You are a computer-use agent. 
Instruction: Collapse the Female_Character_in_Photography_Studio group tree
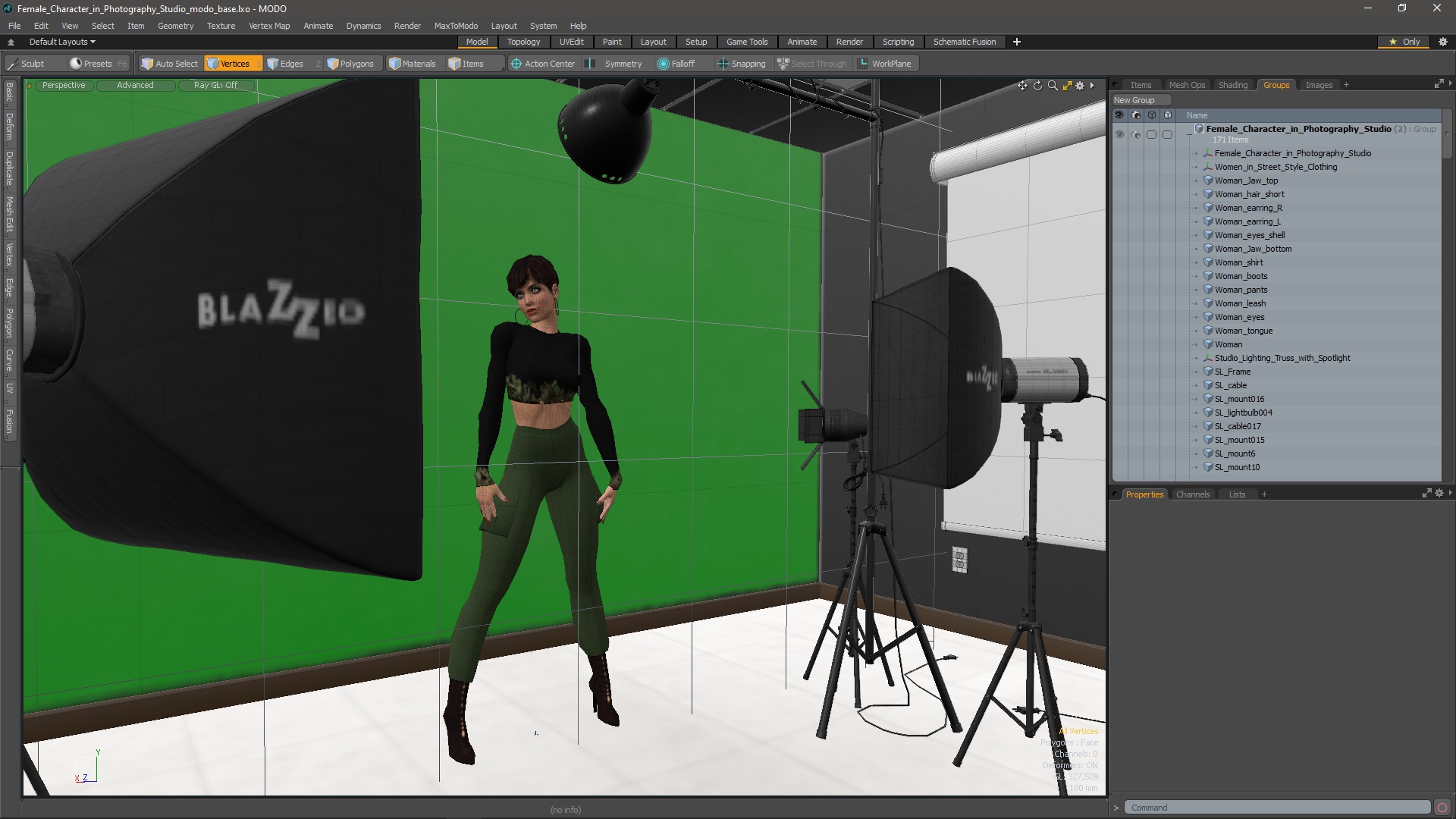(1188, 135)
